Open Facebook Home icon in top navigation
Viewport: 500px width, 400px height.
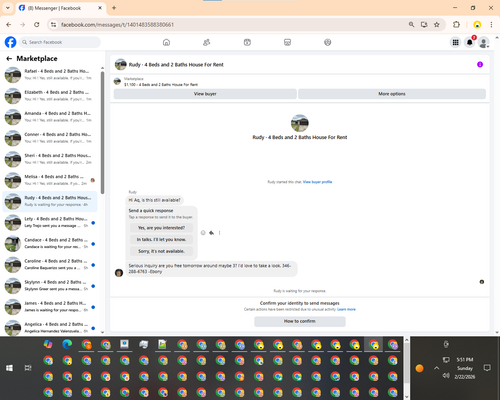[166, 42]
